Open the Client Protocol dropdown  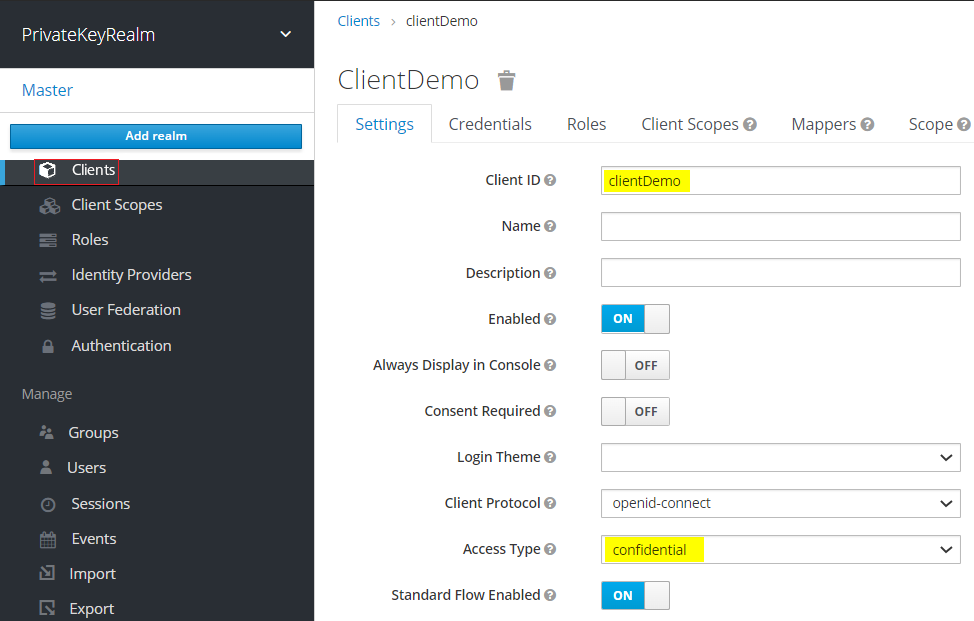pos(781,504)
